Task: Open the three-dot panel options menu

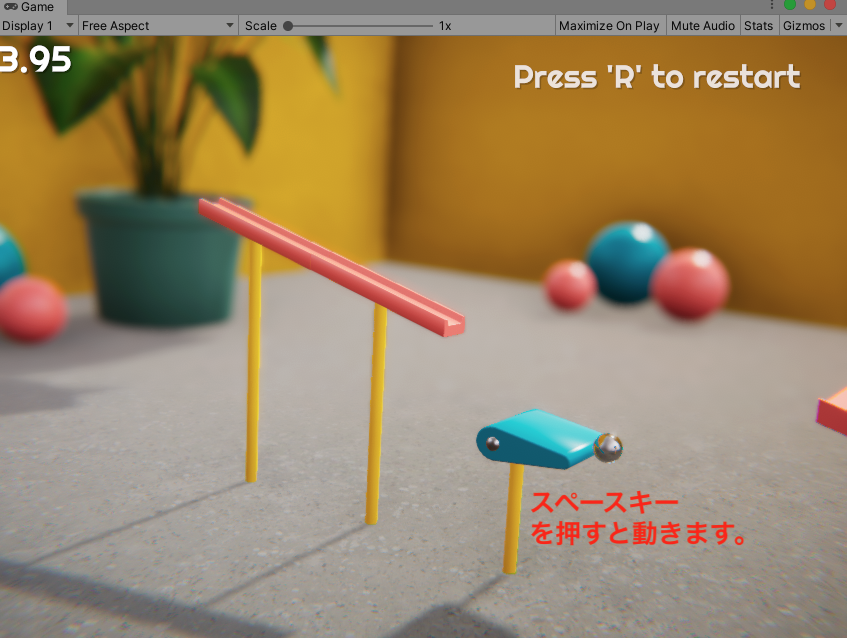Action: (x=771, y=6)
